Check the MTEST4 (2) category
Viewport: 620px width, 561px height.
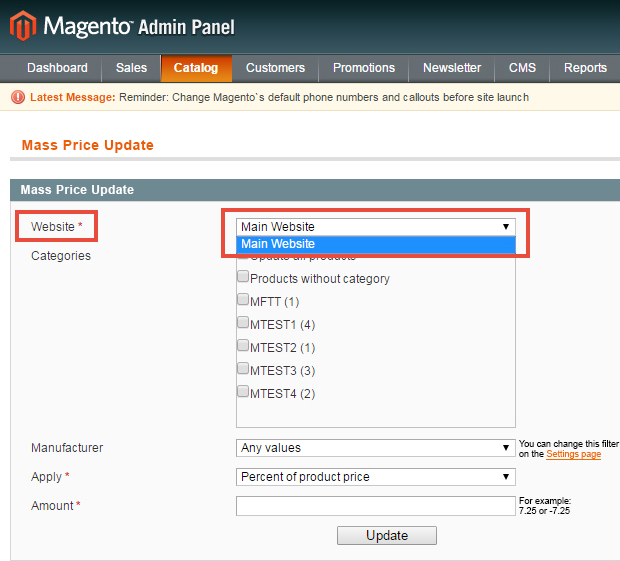coord(243,391)
